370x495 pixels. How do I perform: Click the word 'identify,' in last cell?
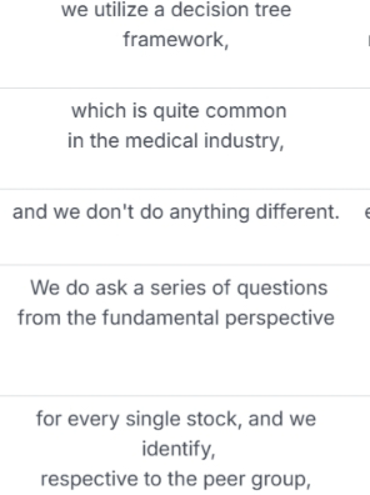tap(179, 449)
